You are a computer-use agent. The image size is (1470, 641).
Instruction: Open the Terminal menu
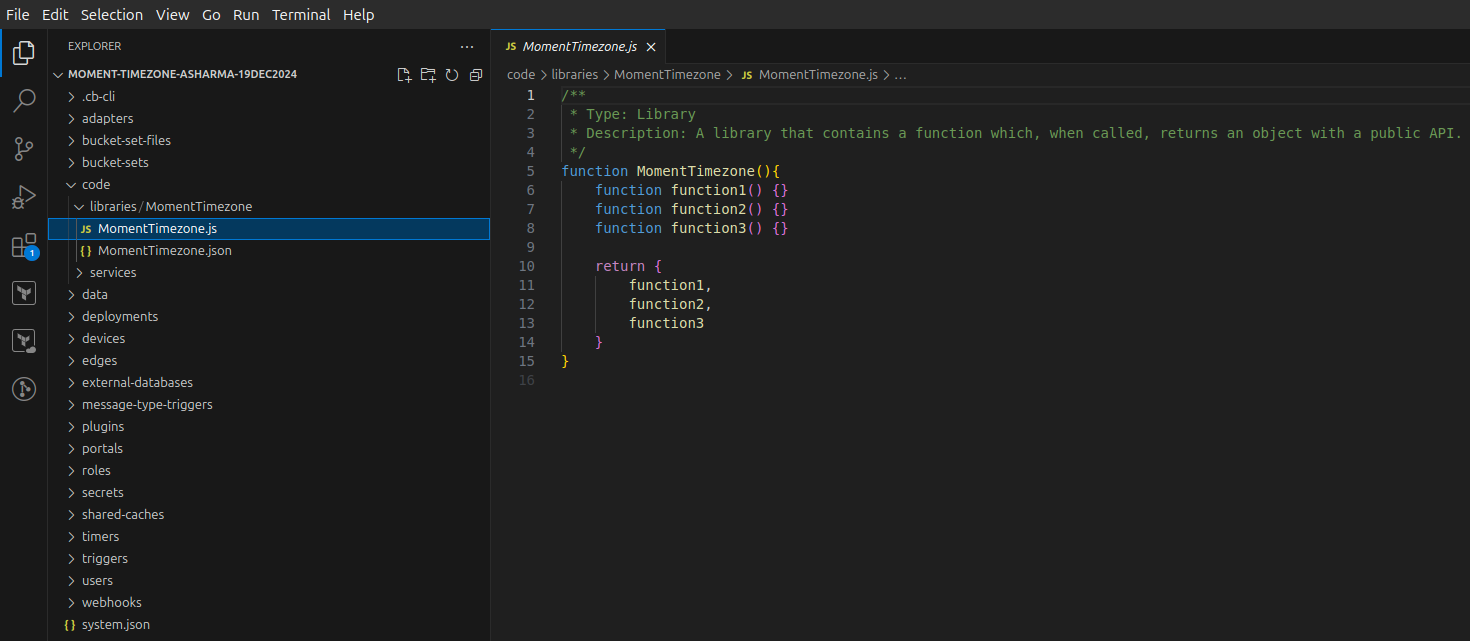tap(301, 15)
